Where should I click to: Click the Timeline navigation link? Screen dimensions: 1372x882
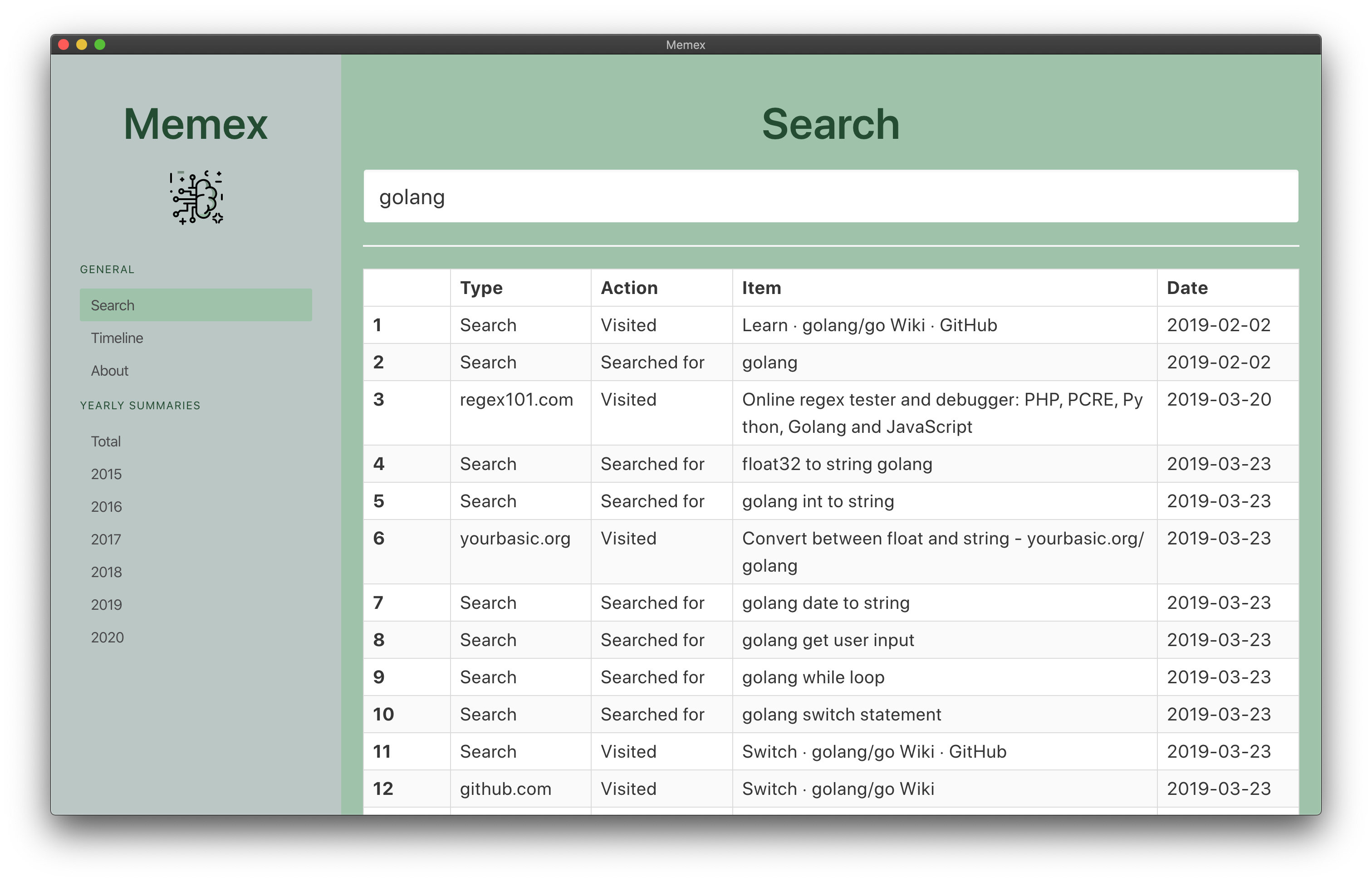pos(117,338)
